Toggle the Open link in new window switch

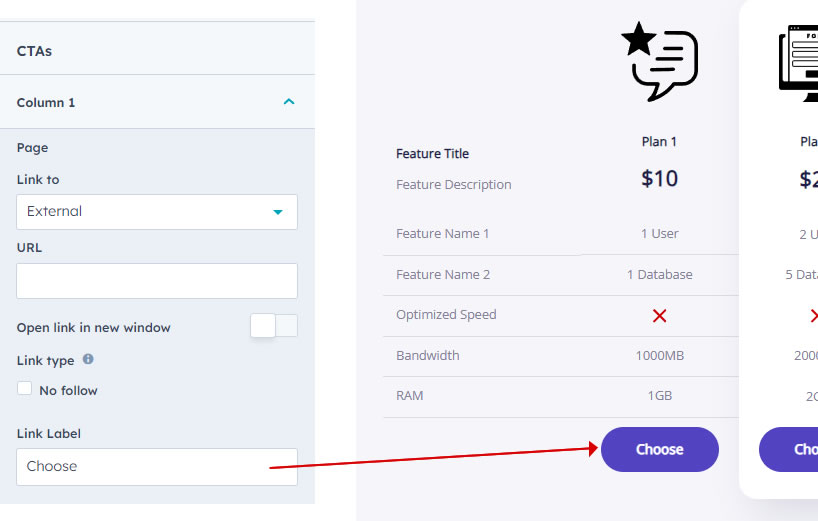point(273,326)
